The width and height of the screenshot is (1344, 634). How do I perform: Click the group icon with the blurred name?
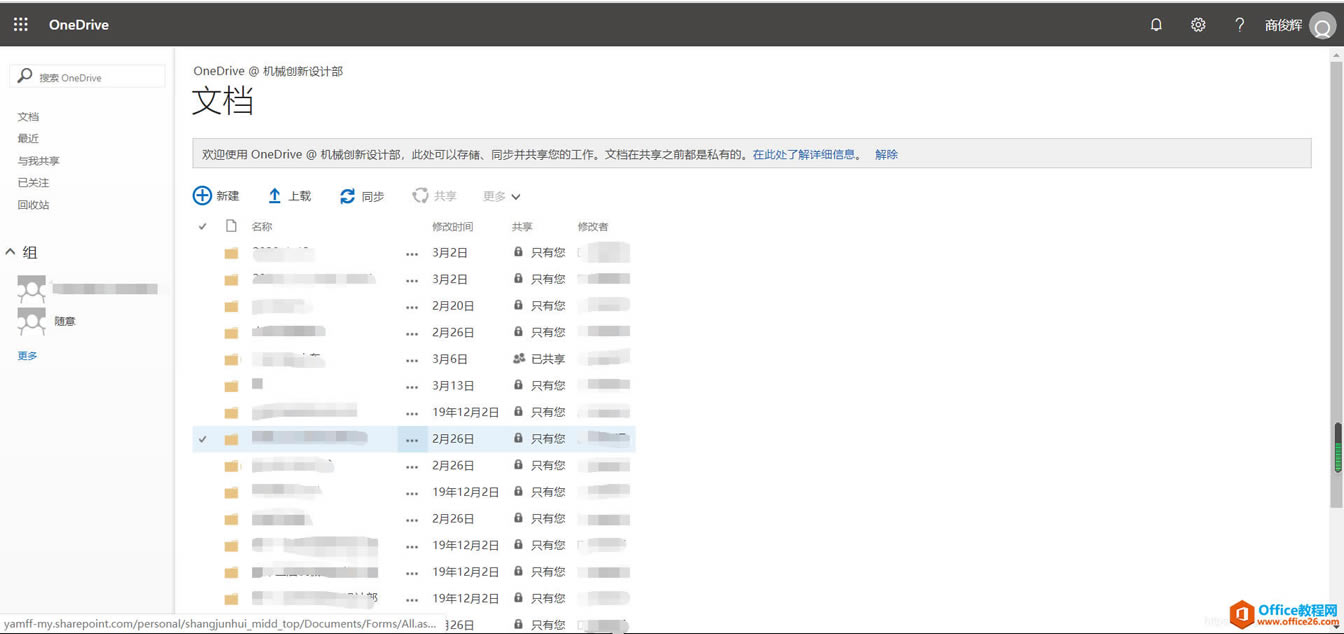(32, 289)
